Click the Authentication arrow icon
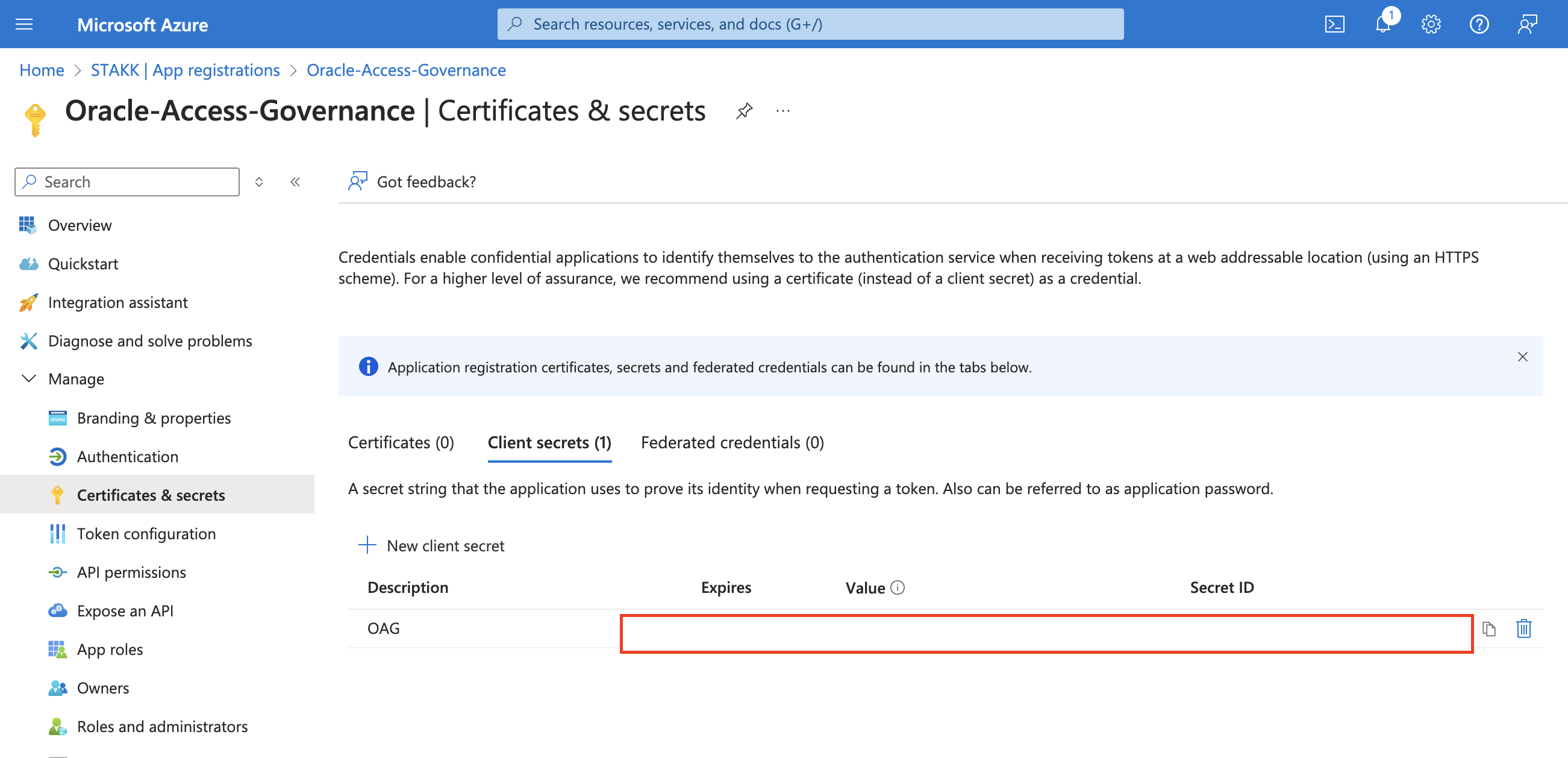 (x=57, y=456)
